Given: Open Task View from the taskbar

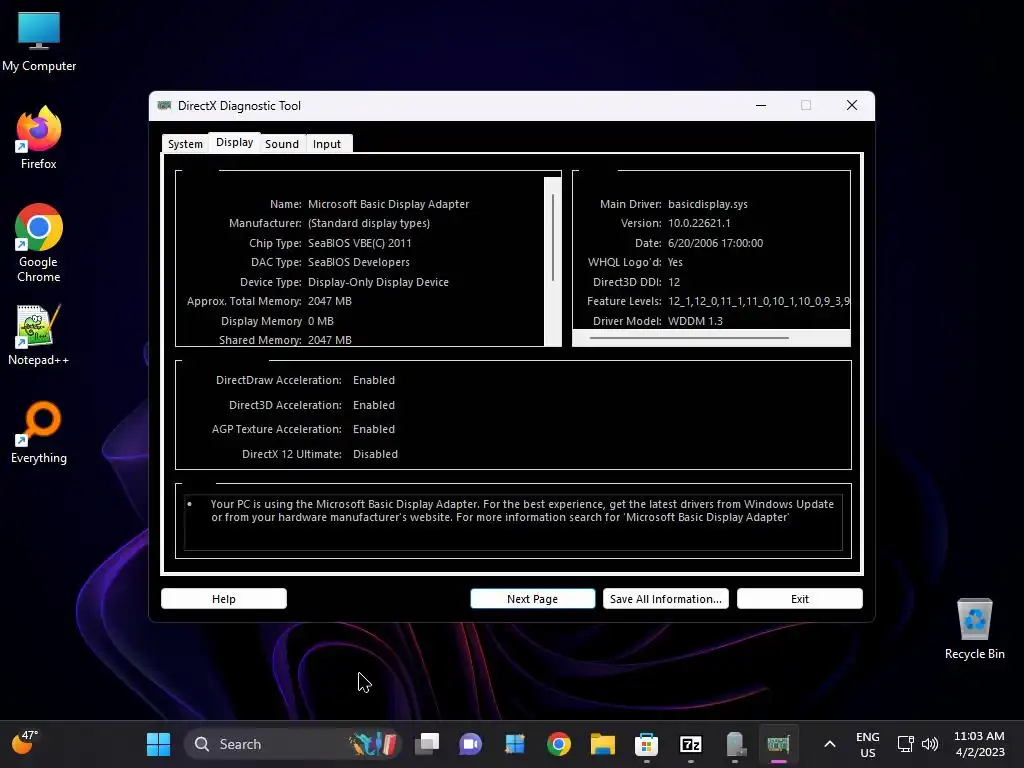Looking at the screenshot, I should pos(427,744).
